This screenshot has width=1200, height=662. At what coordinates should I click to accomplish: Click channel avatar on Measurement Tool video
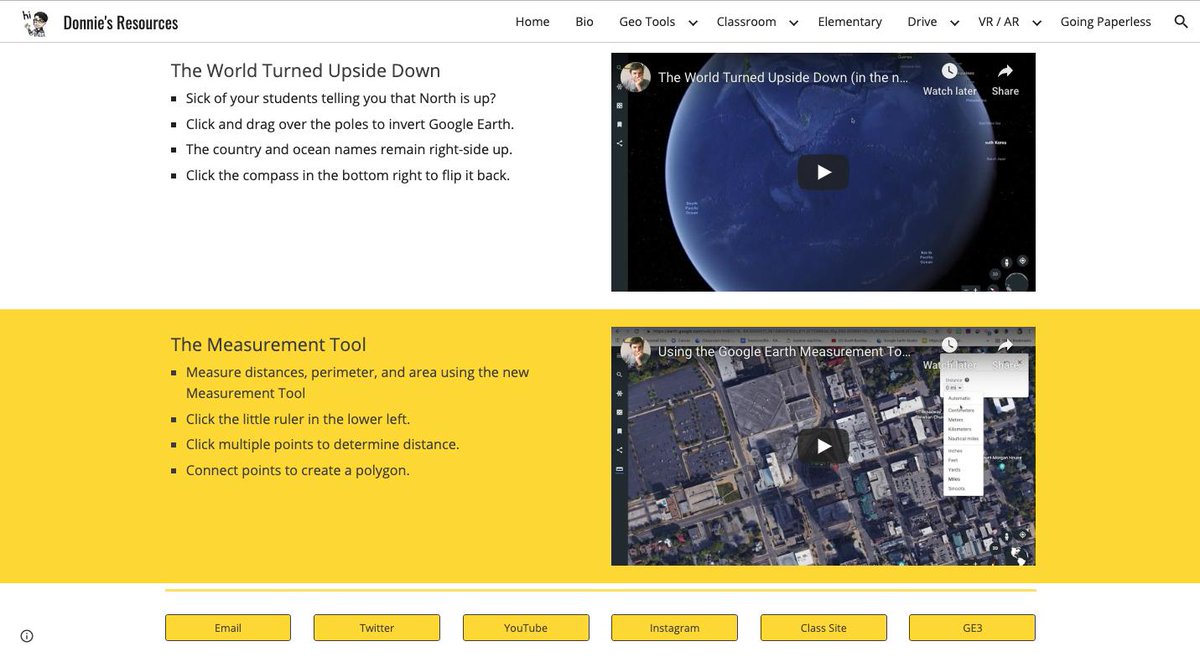click(636, 351)
